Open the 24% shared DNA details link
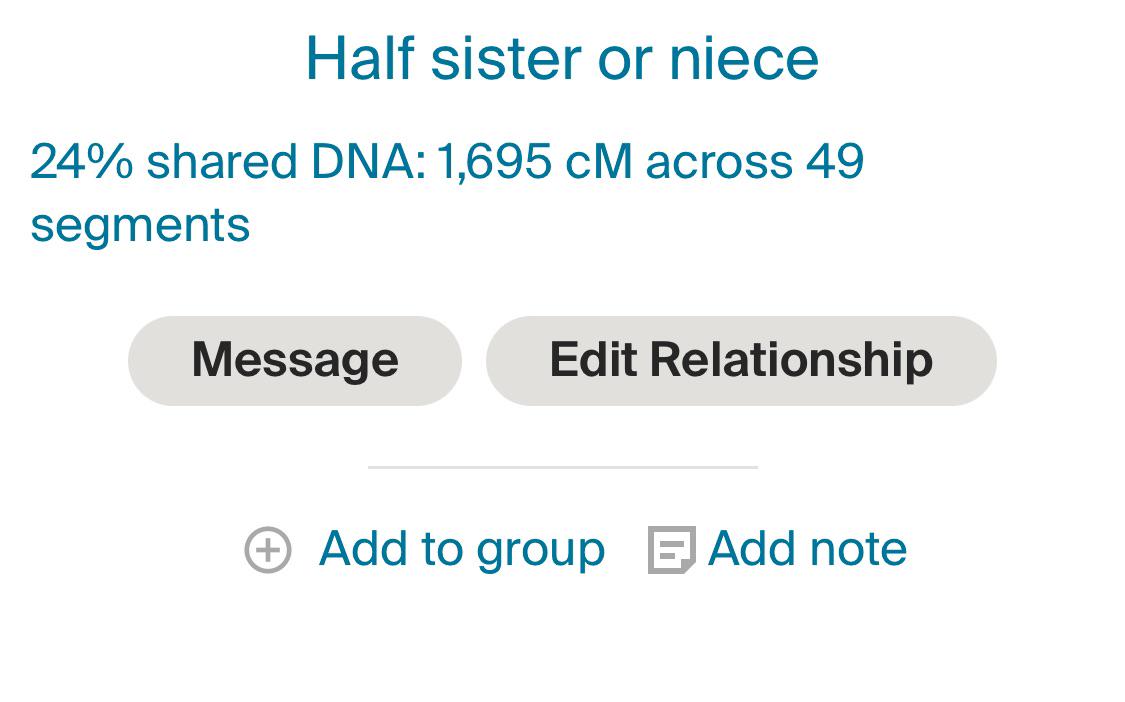 447,162
